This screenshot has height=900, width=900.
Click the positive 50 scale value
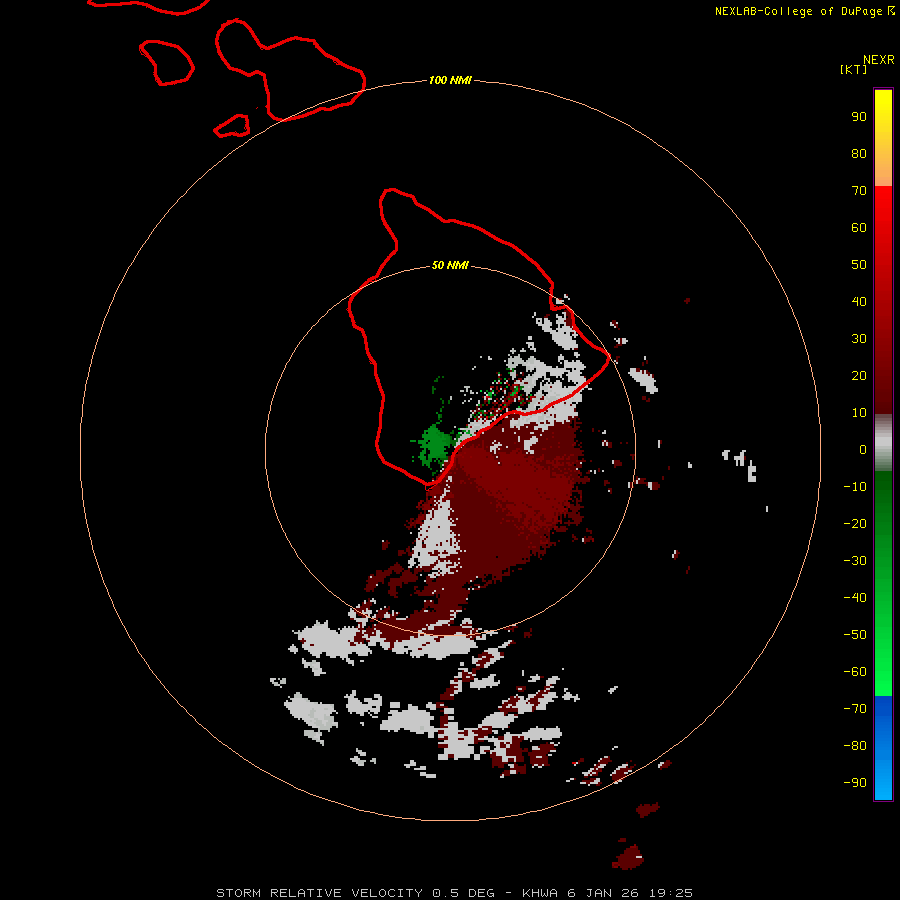[859, 265]
